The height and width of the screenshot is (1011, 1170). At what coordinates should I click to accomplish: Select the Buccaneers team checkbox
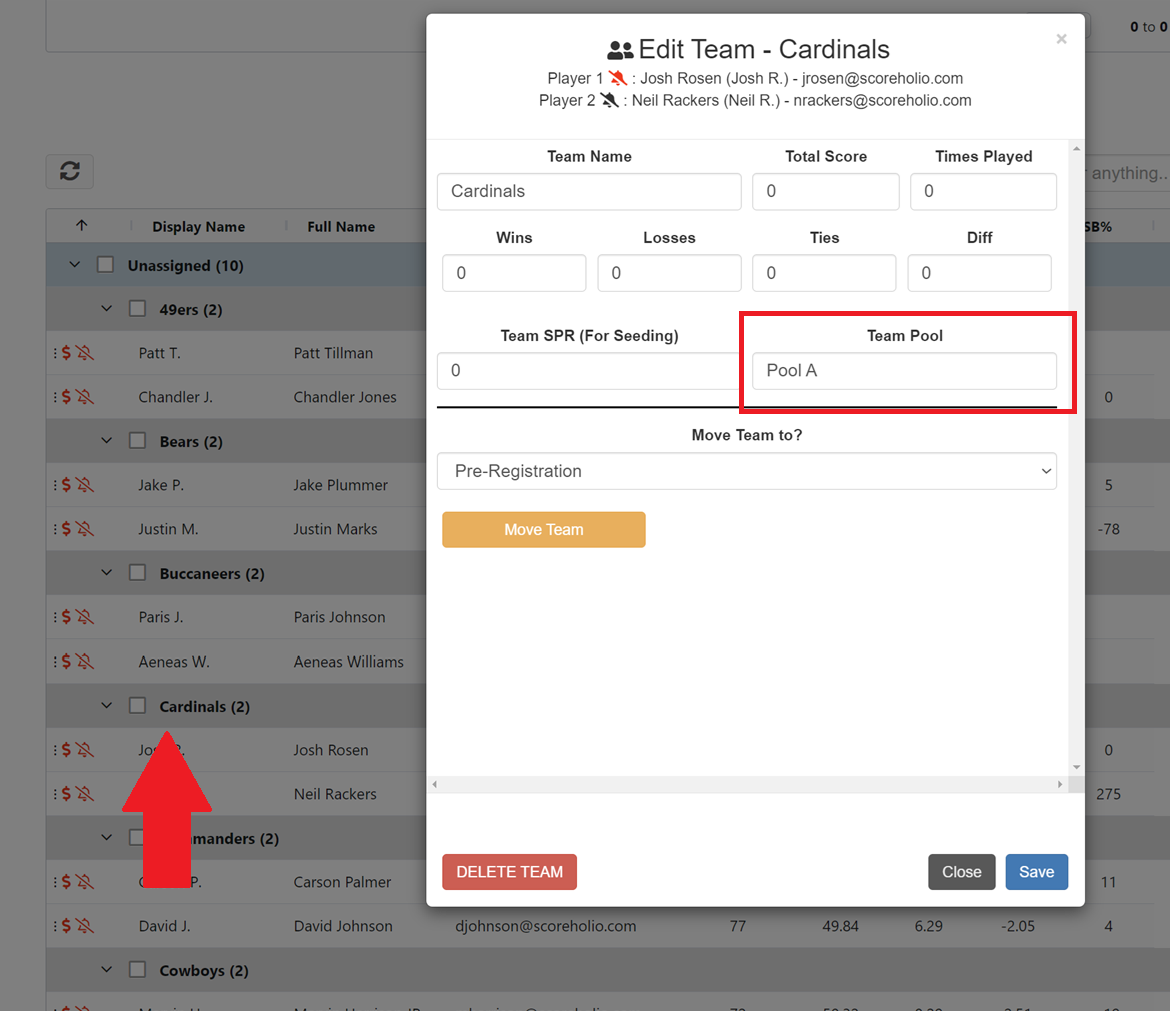click(x=137, y=573)
